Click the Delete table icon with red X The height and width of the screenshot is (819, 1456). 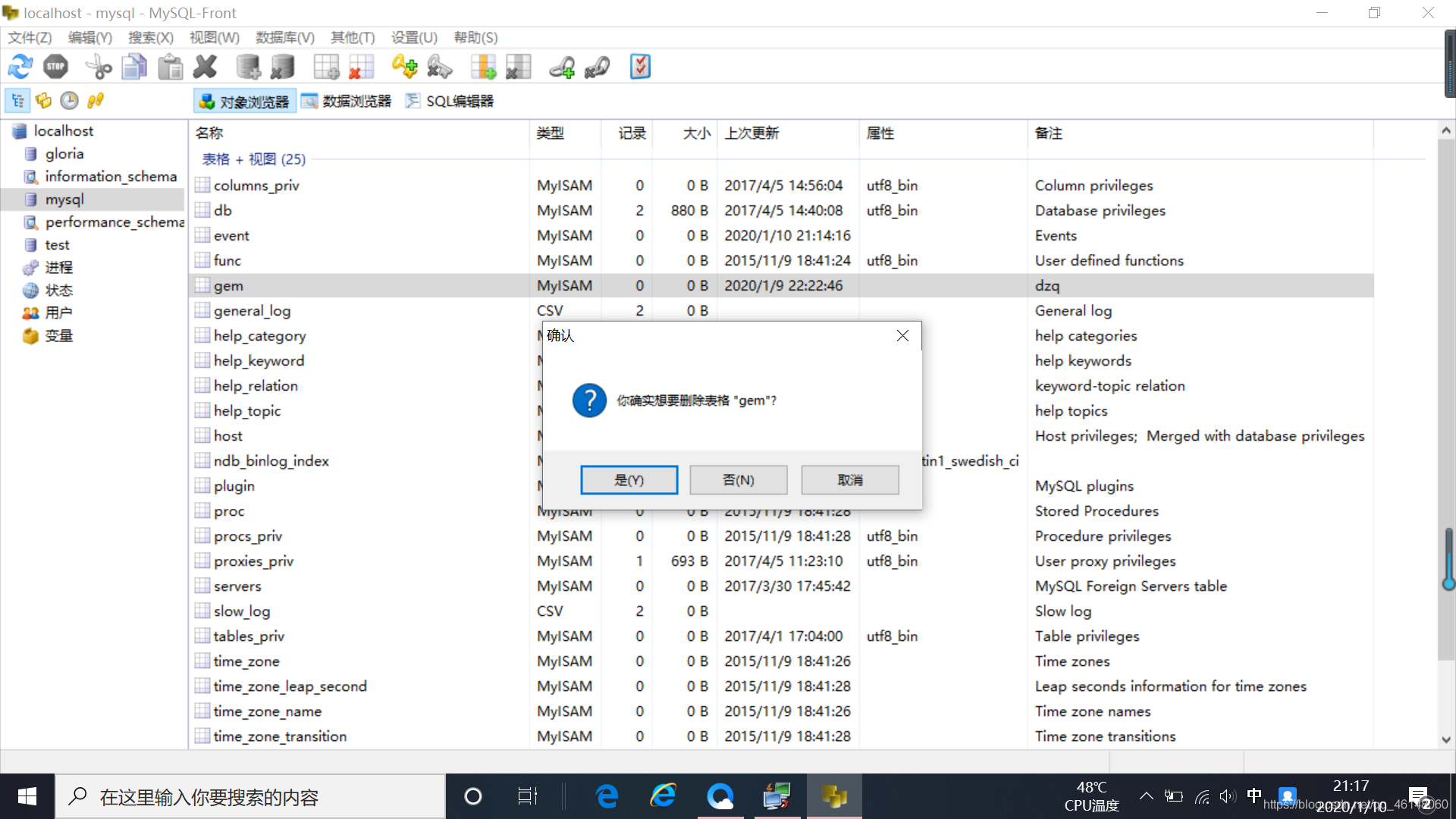[362, 67]
